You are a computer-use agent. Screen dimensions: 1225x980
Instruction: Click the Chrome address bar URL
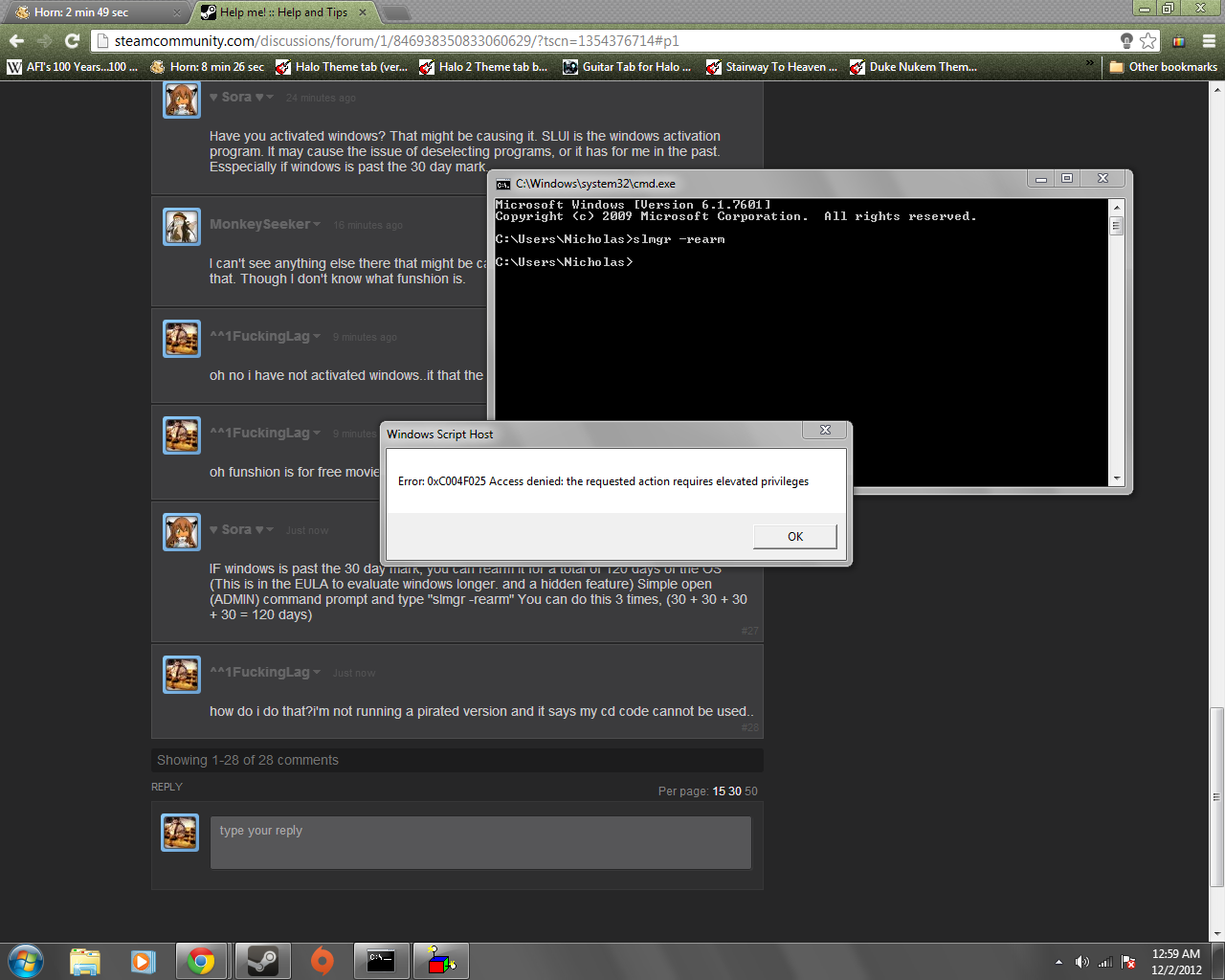click(x=396, y=41)
